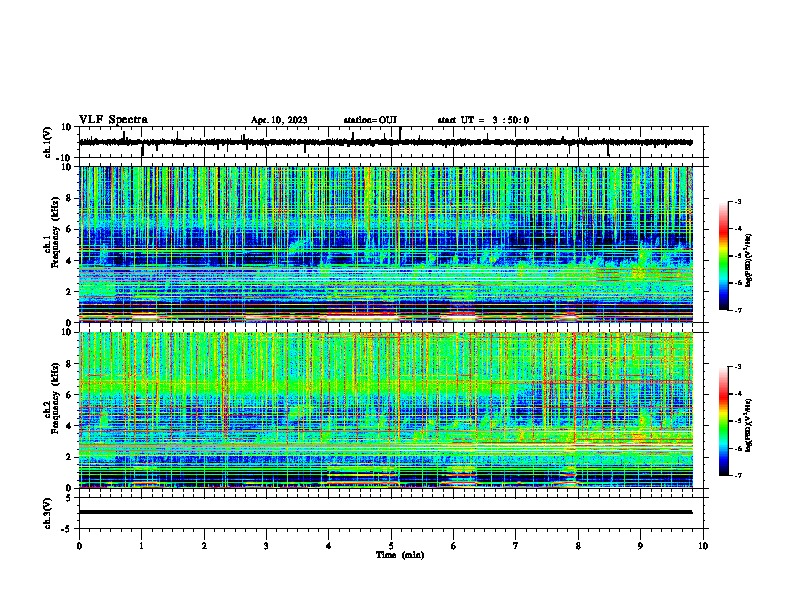Click the "6" tick on ch.1 frequency axis
This screenshot has width=792, height=612.
69,229
